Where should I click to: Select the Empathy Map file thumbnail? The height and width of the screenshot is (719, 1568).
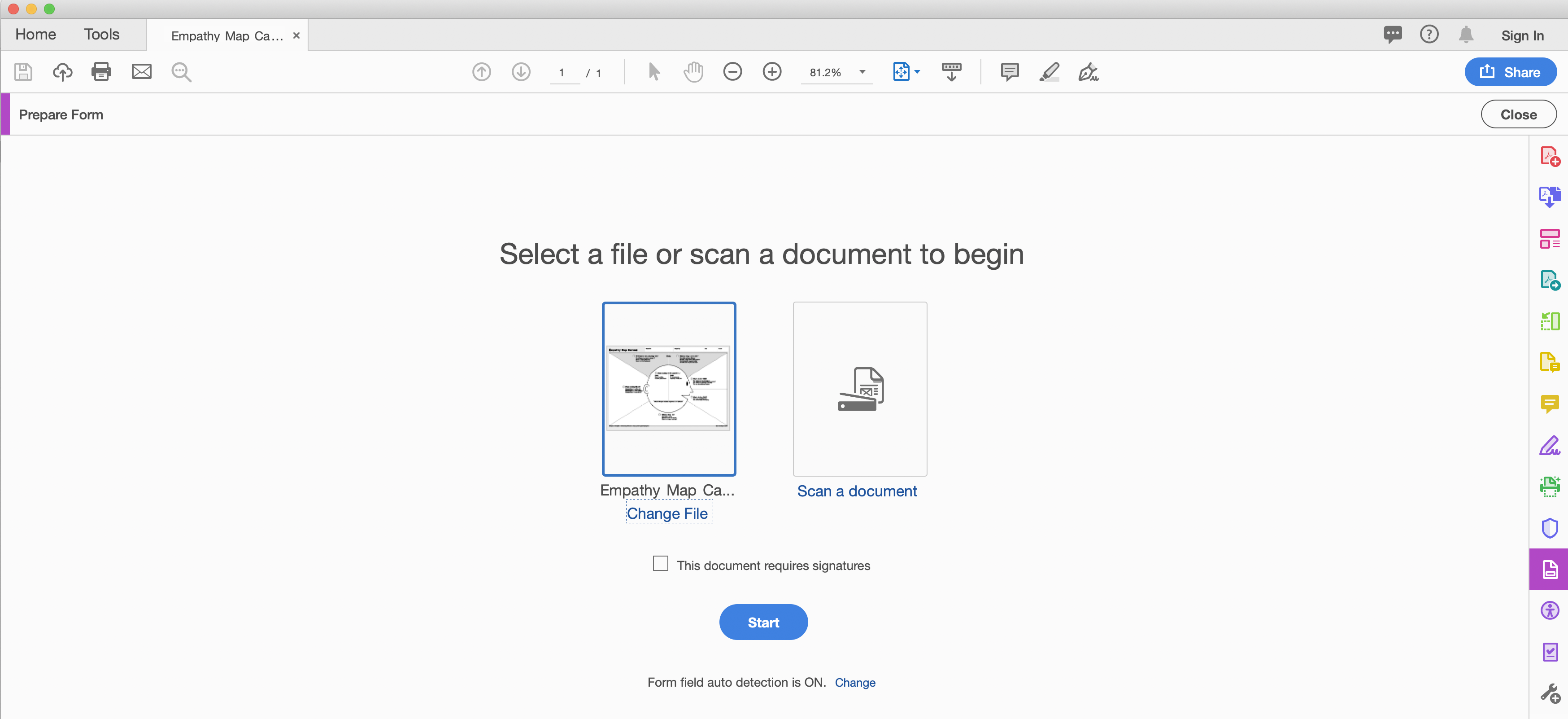668,389
